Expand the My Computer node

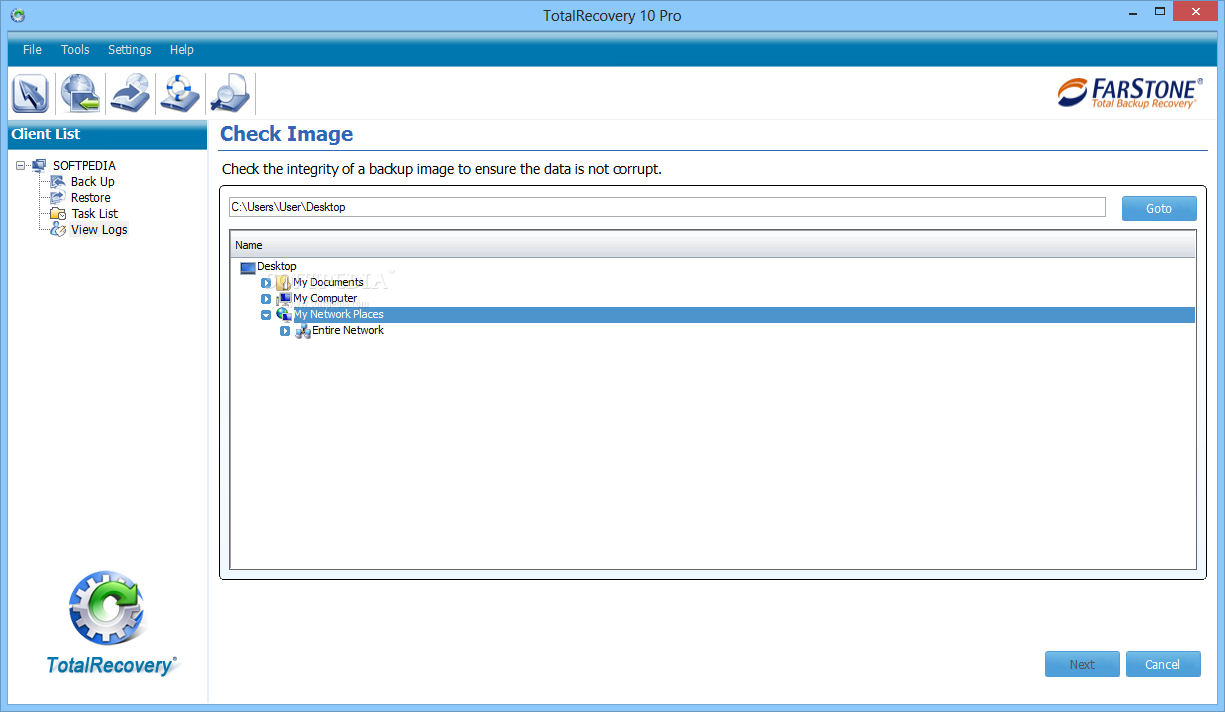(266, 299)
